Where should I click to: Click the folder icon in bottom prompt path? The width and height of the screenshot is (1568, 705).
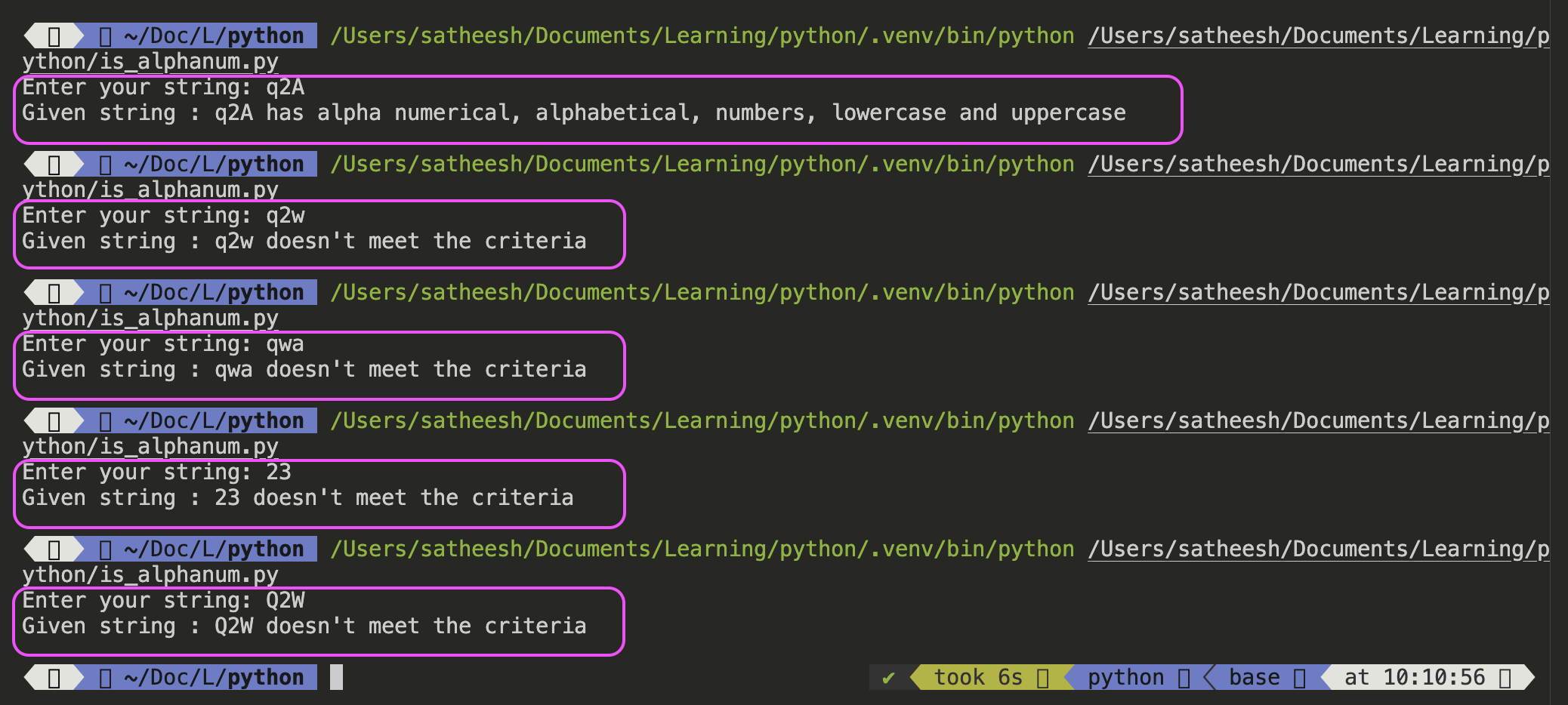coord(106,678)
